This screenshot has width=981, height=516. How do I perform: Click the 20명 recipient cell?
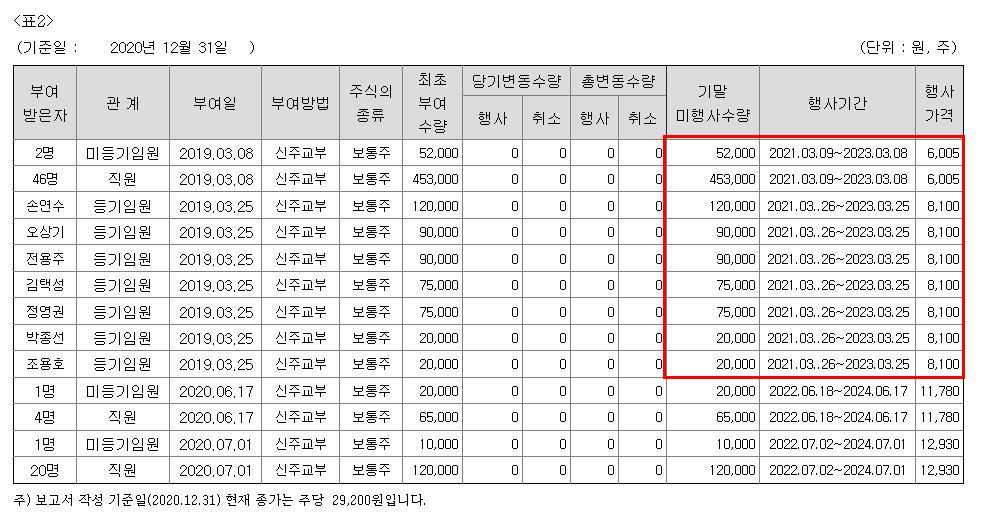click(x=45, y=470)
